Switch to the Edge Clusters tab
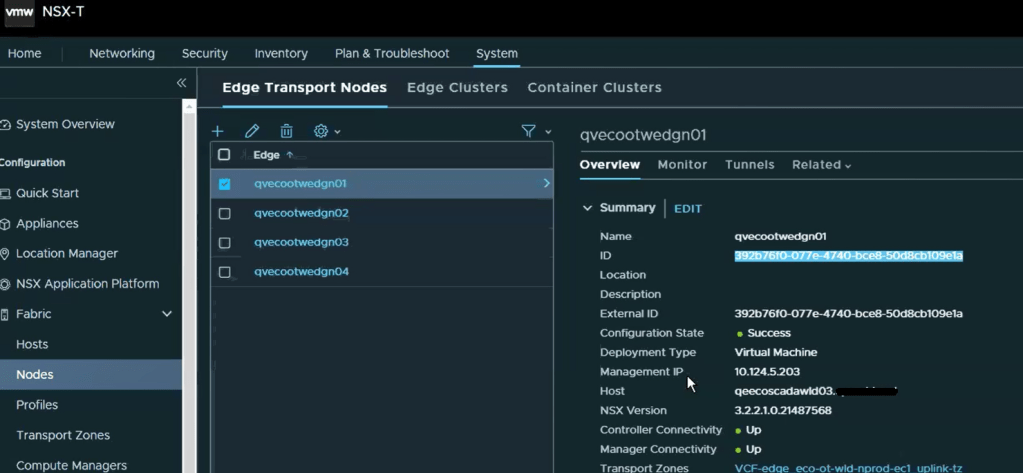Image resolution: width=1023 pixels, height=473 pixels. (457, 88)
